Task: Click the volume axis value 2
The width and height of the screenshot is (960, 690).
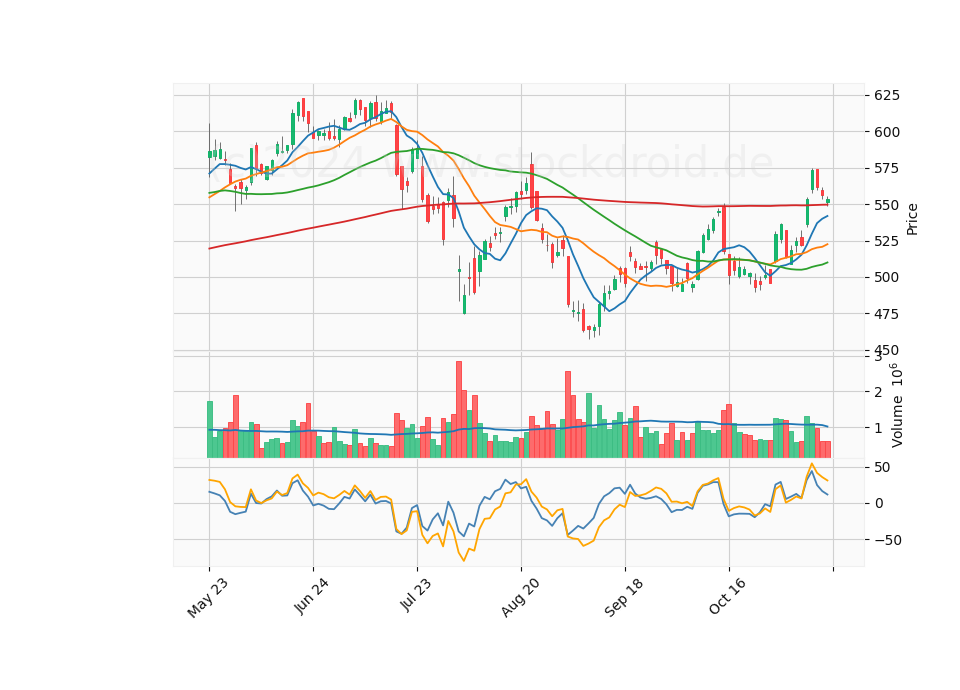Action: coord(878,392)
